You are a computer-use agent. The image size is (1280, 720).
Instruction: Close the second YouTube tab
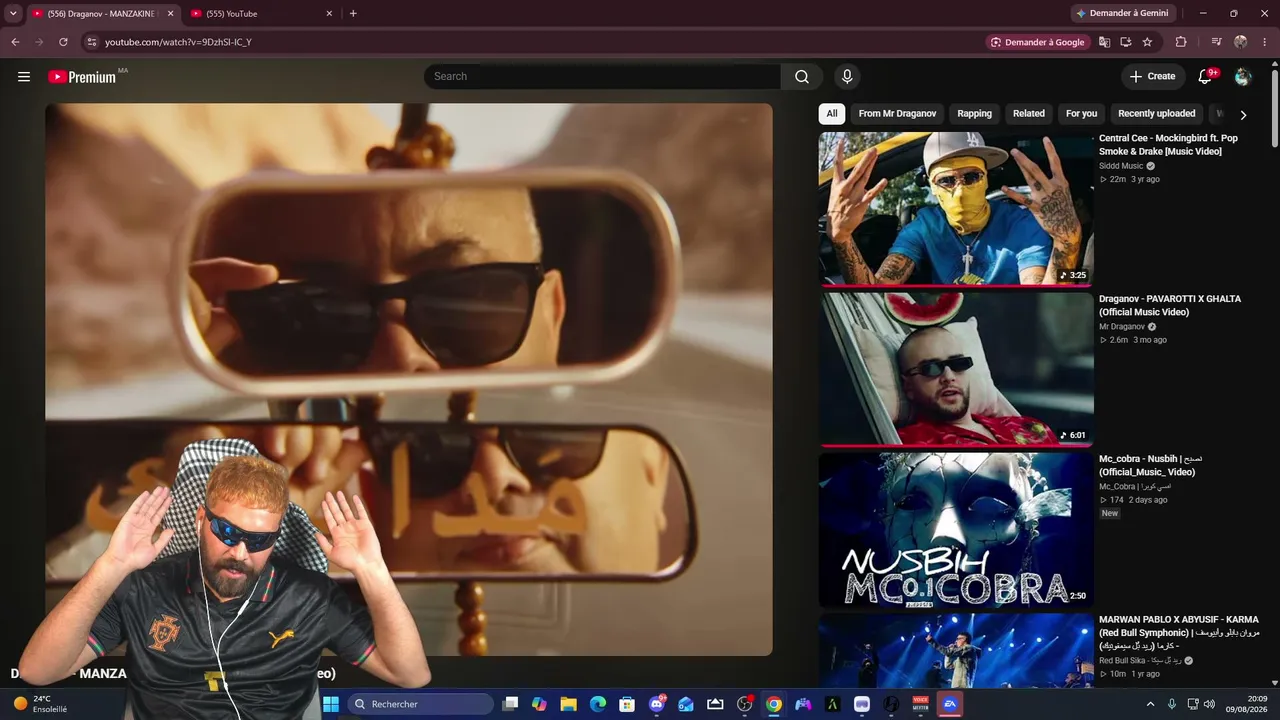point(329,14)
